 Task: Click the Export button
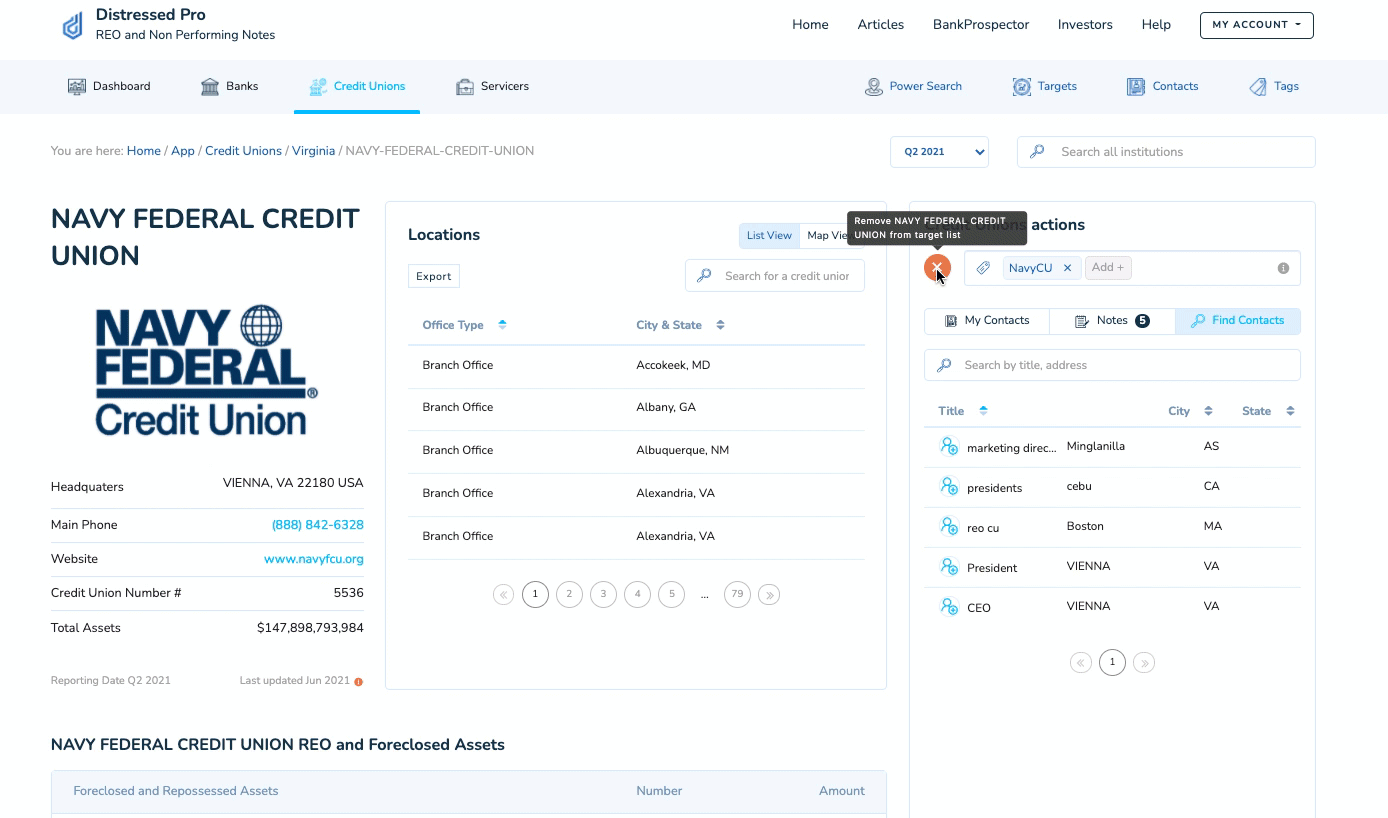click(434, 276)
